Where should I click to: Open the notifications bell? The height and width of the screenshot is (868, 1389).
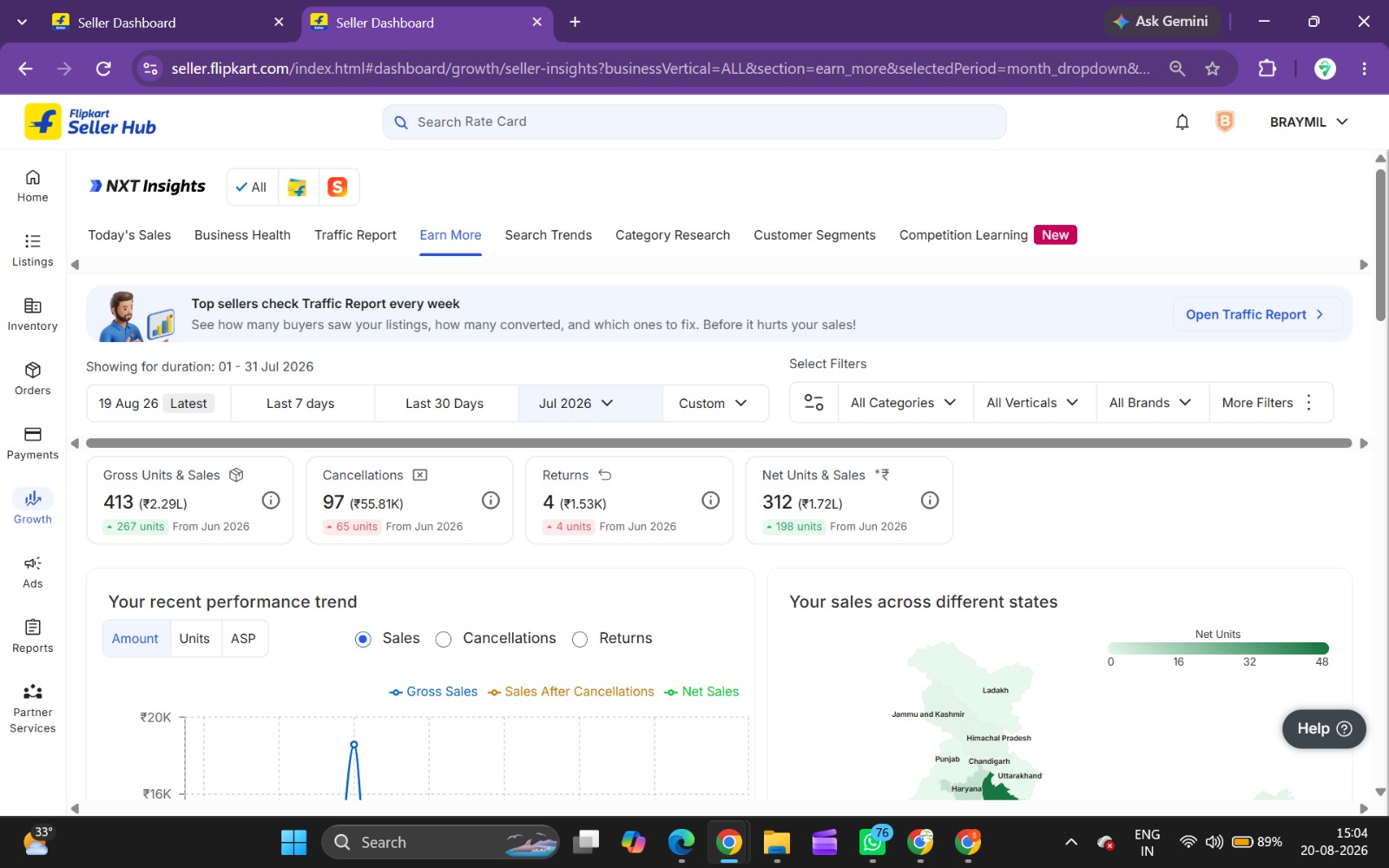(x=1182, y=122)
